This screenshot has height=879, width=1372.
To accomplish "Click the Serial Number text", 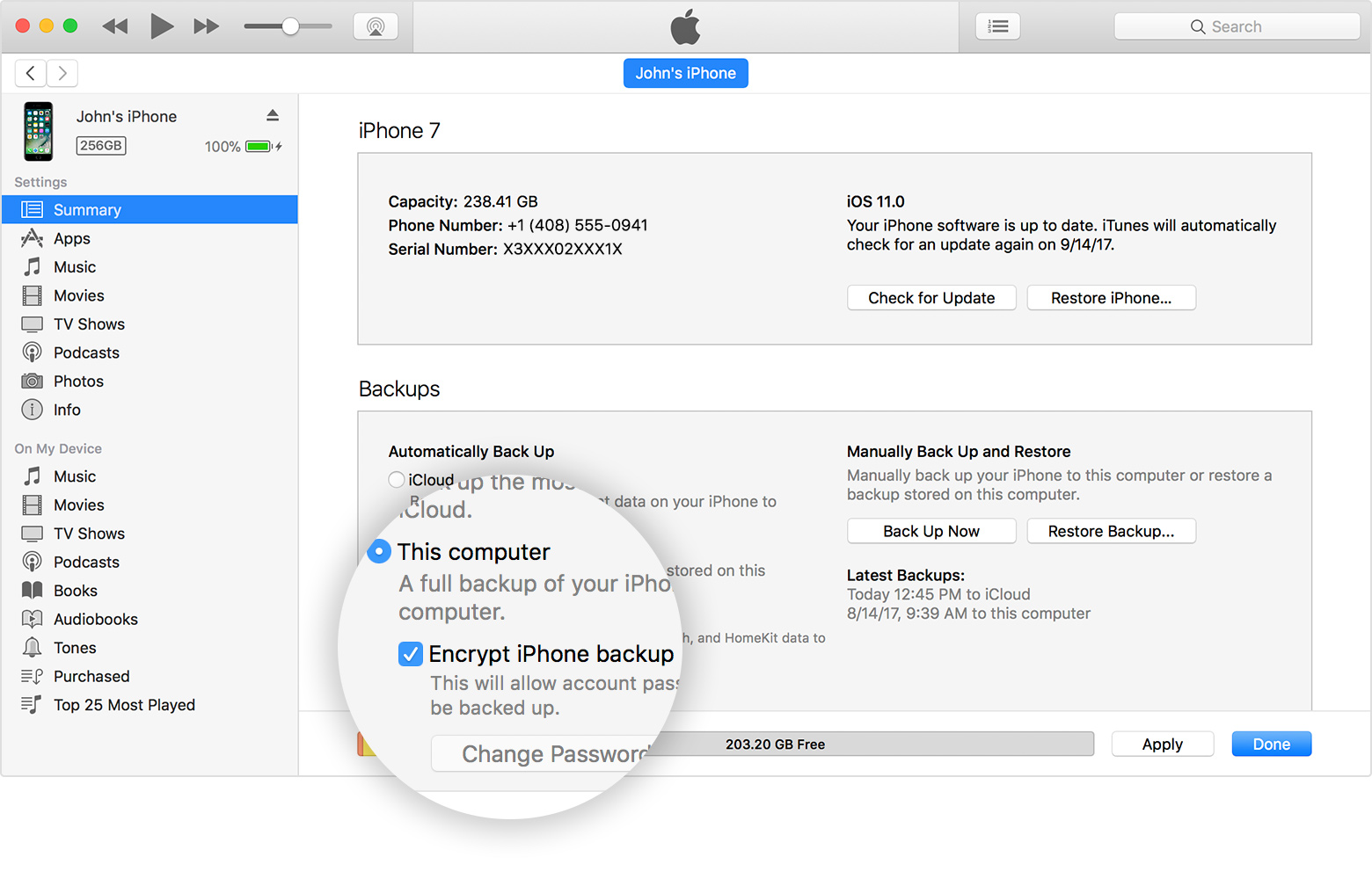I will pos(505,249).
